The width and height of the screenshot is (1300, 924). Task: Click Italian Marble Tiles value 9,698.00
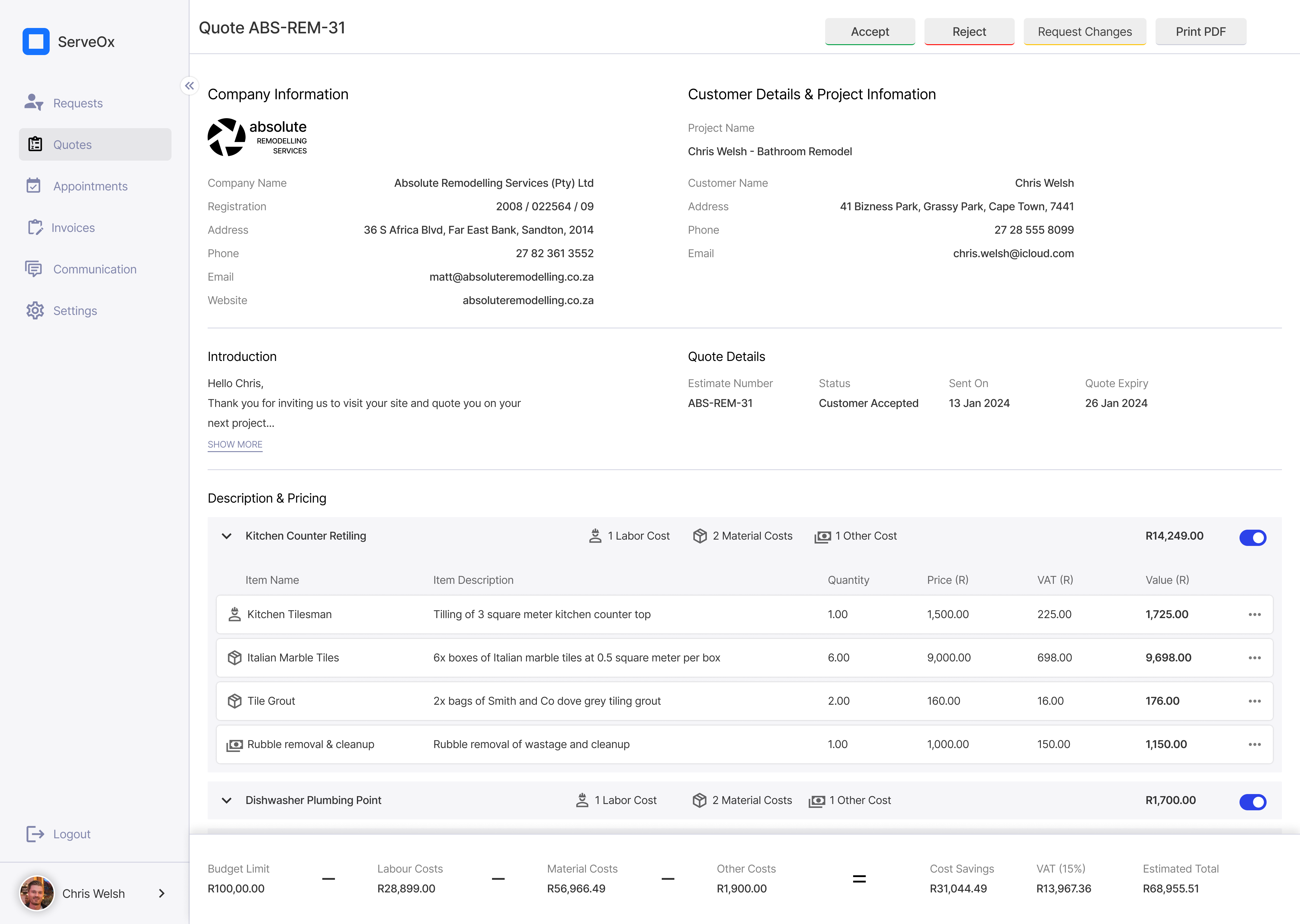pyautogui.click(x=1168, y=658)
